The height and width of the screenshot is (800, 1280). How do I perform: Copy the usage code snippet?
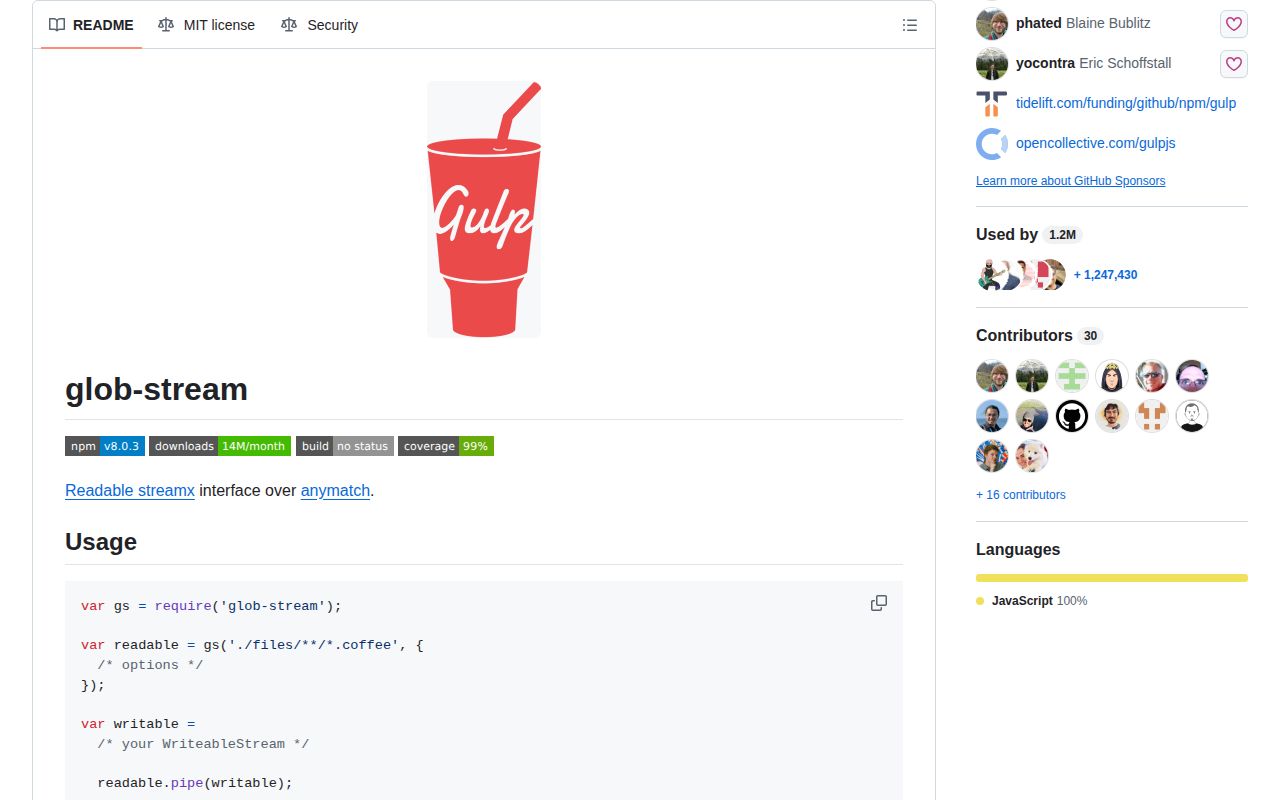879,603
